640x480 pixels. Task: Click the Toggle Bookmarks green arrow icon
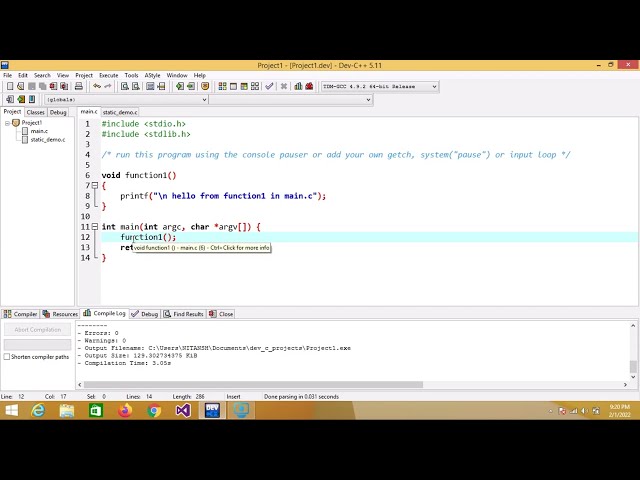21,99
